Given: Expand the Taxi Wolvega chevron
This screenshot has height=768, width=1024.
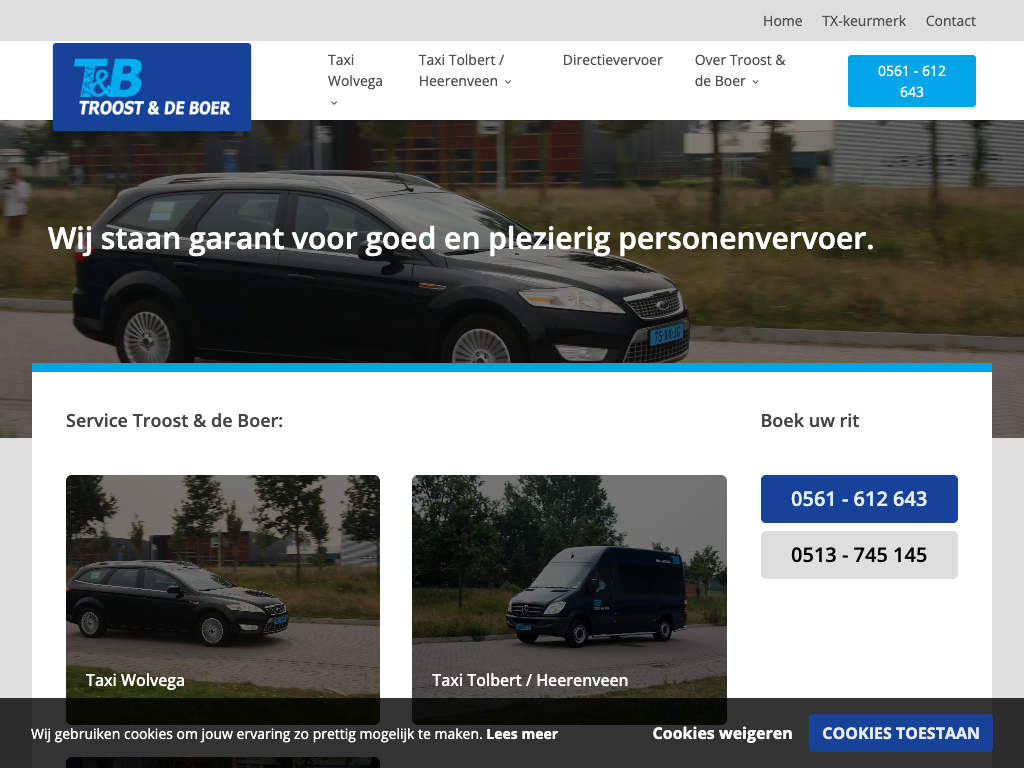Looking at the screenshot, I should 334,103.
